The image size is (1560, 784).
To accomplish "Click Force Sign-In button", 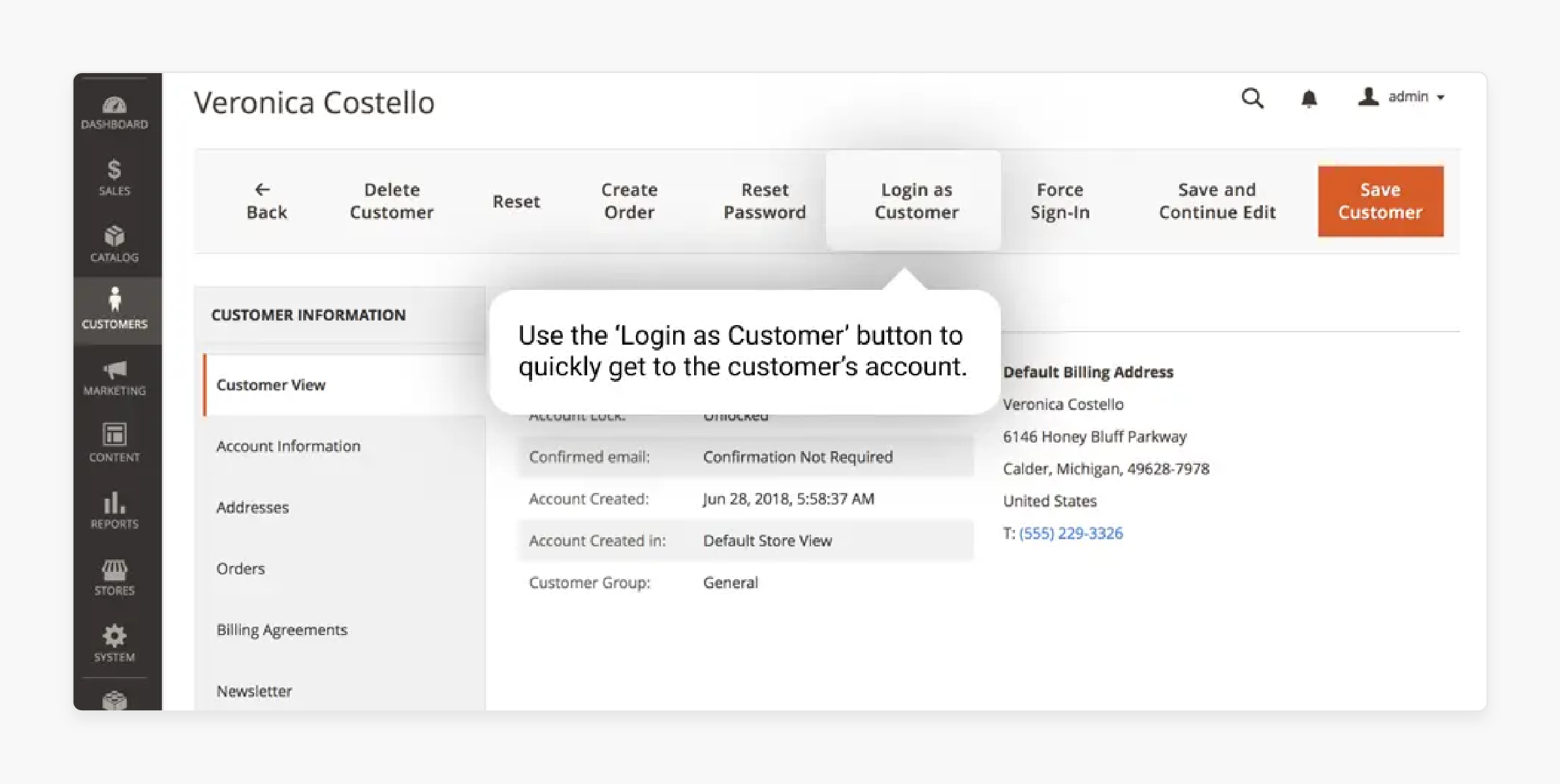I will tap(1060, 201).
